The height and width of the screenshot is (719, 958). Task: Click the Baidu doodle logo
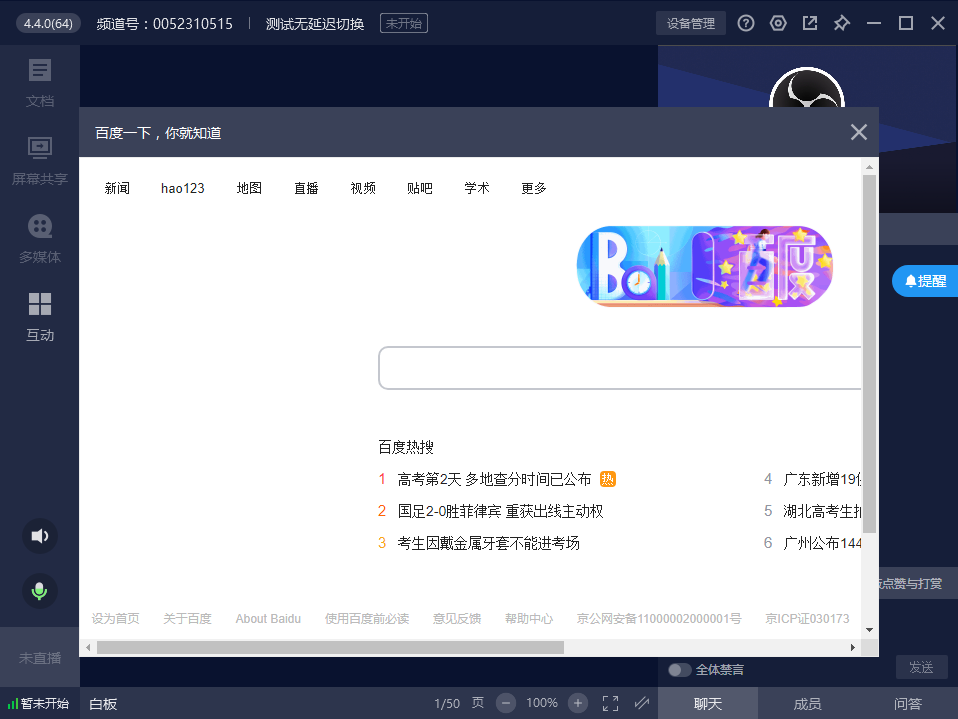[704, 266]
